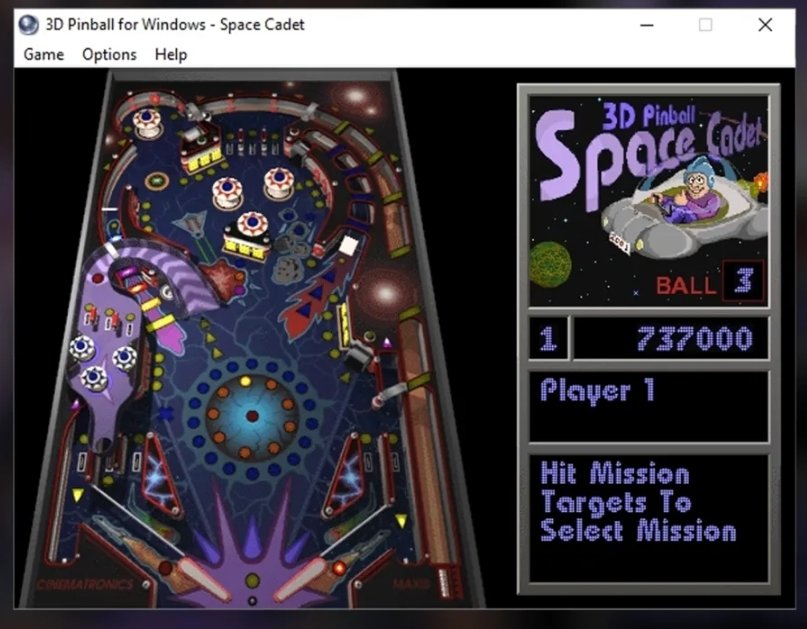Click the plunger spring at table's lower right
The image size is (807, 629).
pos(445,581)
